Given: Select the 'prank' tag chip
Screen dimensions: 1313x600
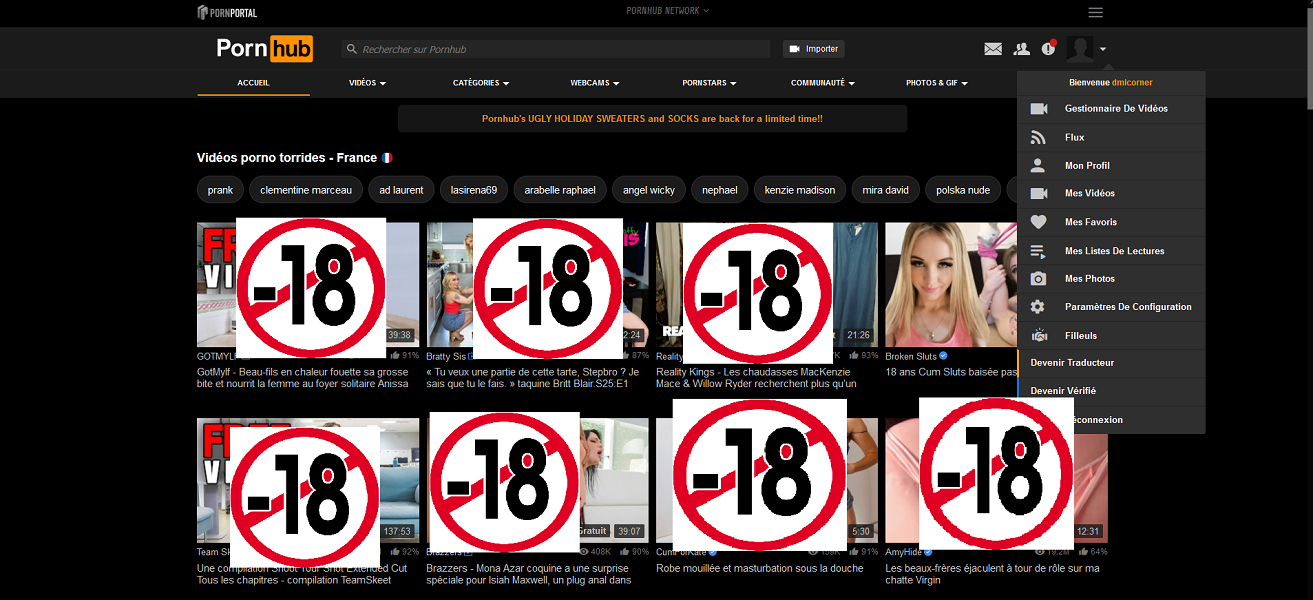Looking at the screenshot, I should pyautogui.click(x=220, y=190).
